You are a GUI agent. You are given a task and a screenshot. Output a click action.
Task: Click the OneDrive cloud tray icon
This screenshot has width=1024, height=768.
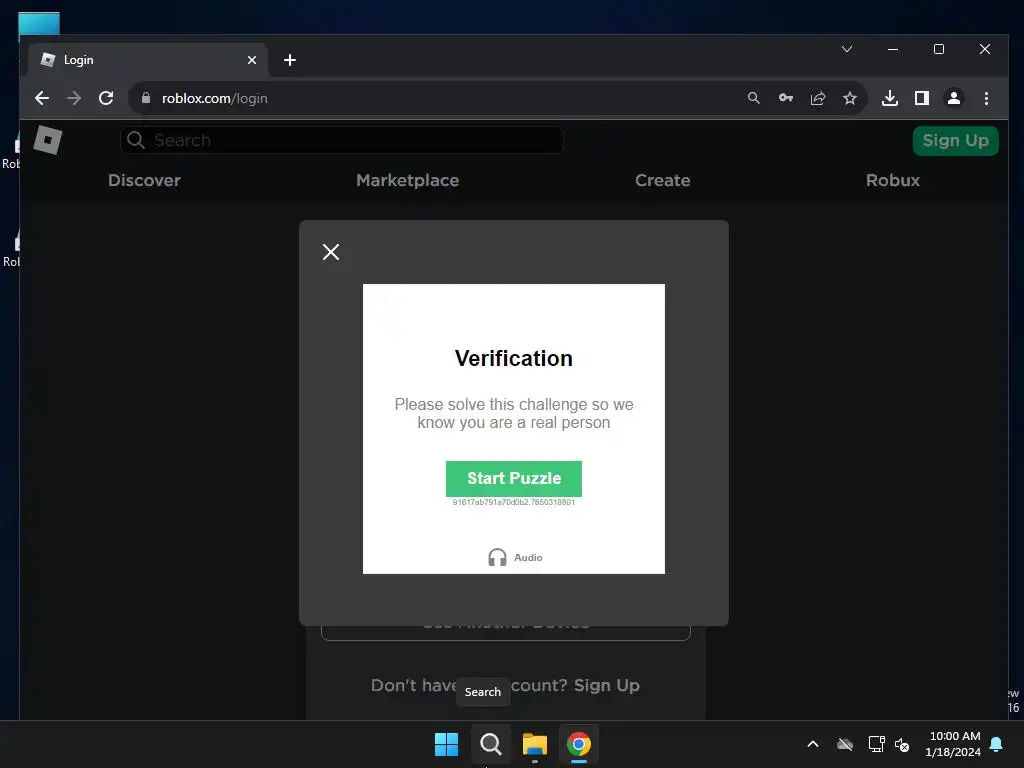845,744
